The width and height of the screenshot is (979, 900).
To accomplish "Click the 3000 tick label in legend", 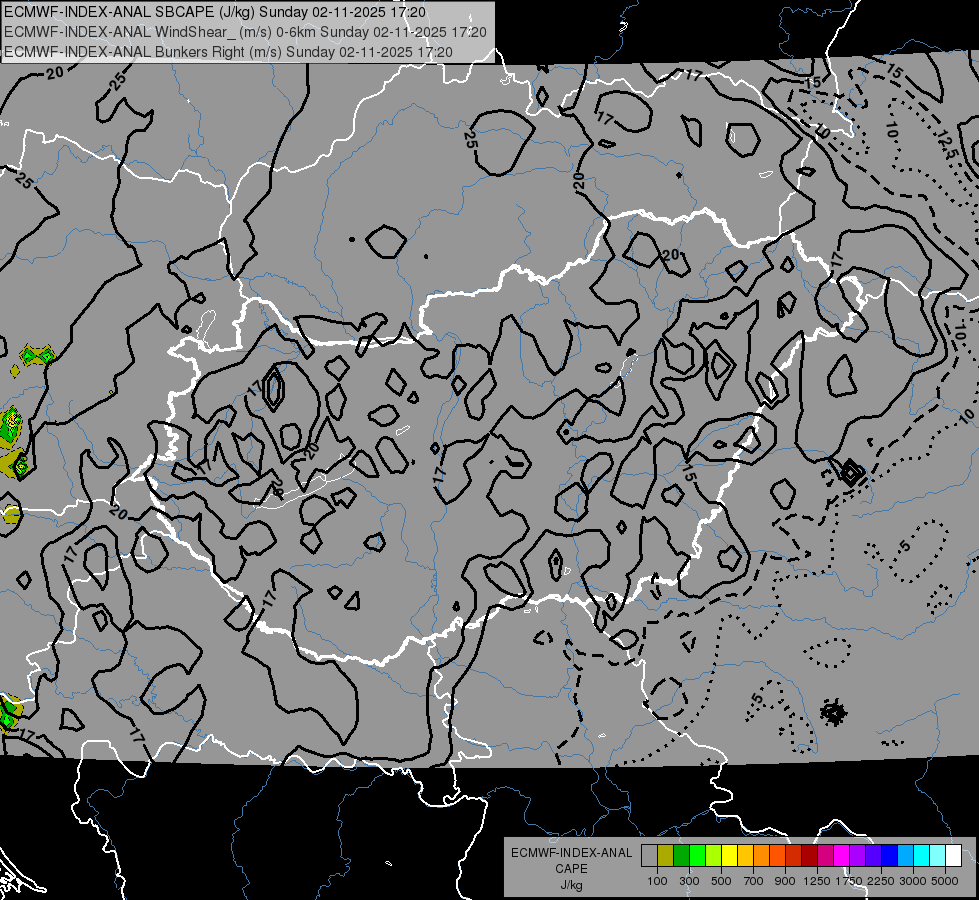I will coord(913,881).
